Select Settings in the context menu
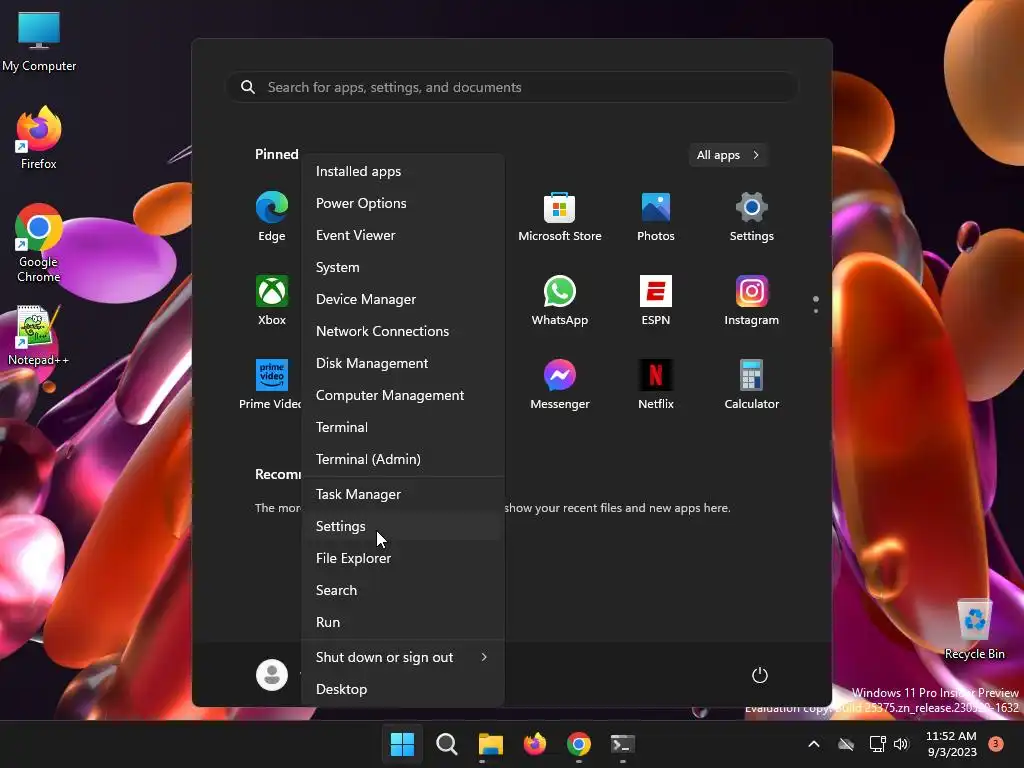 point(402,526)
